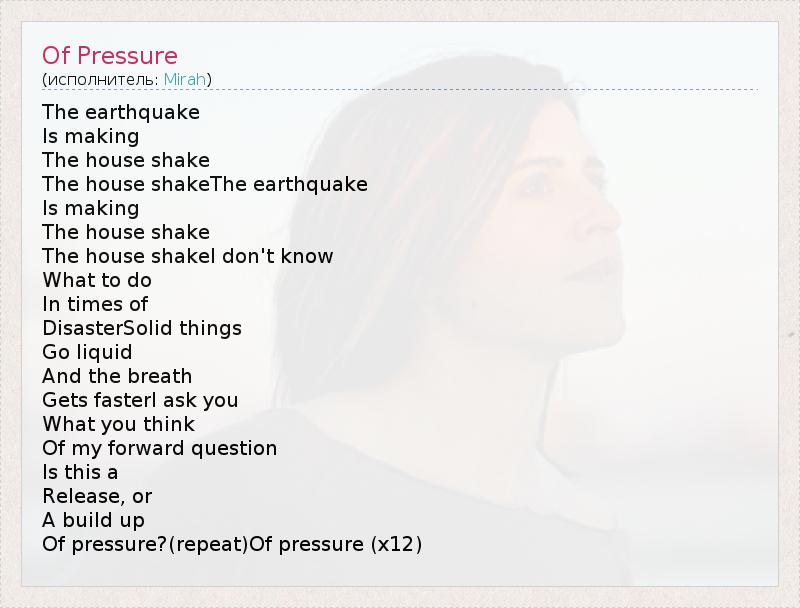Click the "Go liquid" lyric line
800x608 pixels.
pos(87,352)
